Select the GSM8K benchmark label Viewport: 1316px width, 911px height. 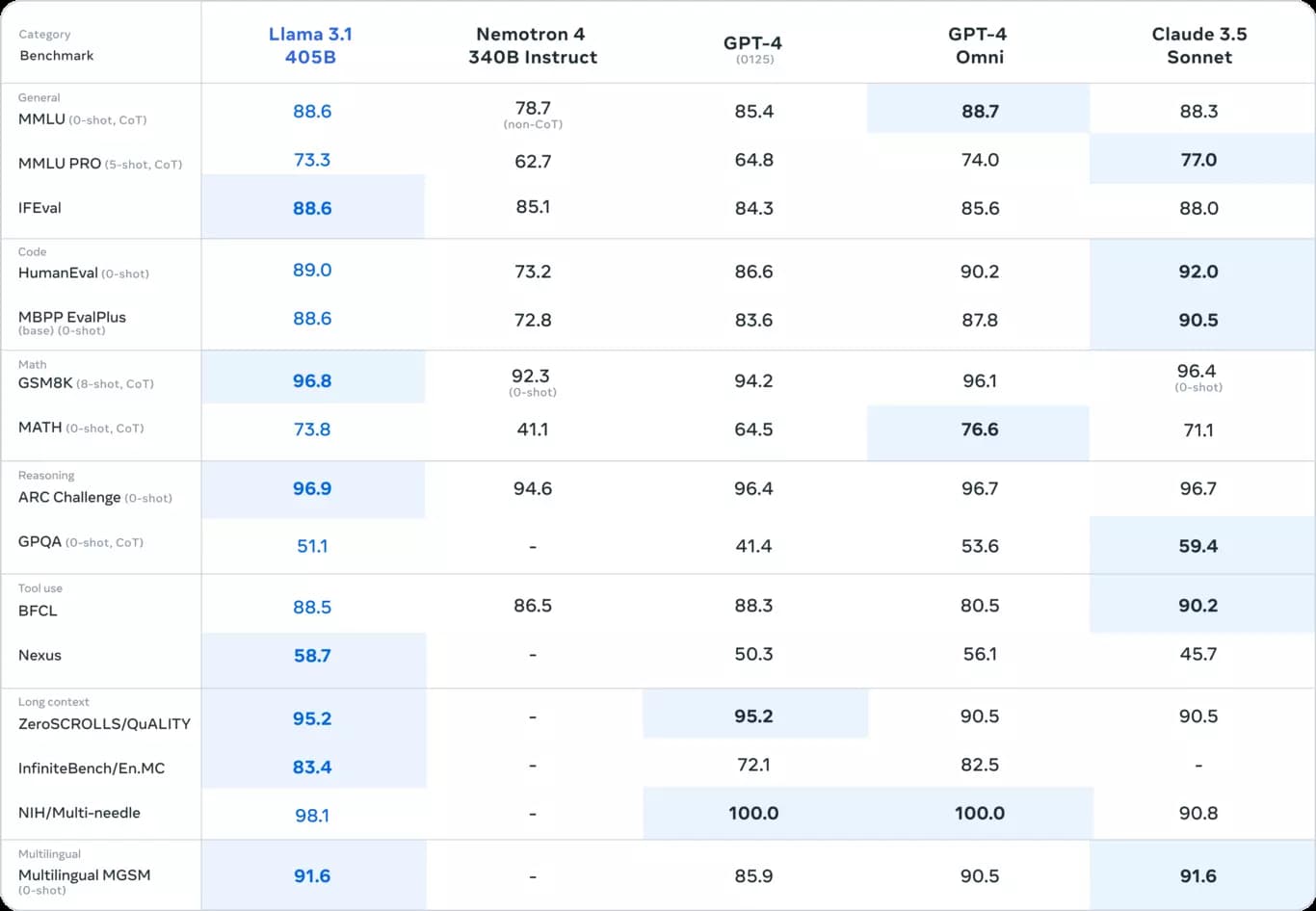click(45, 383)
